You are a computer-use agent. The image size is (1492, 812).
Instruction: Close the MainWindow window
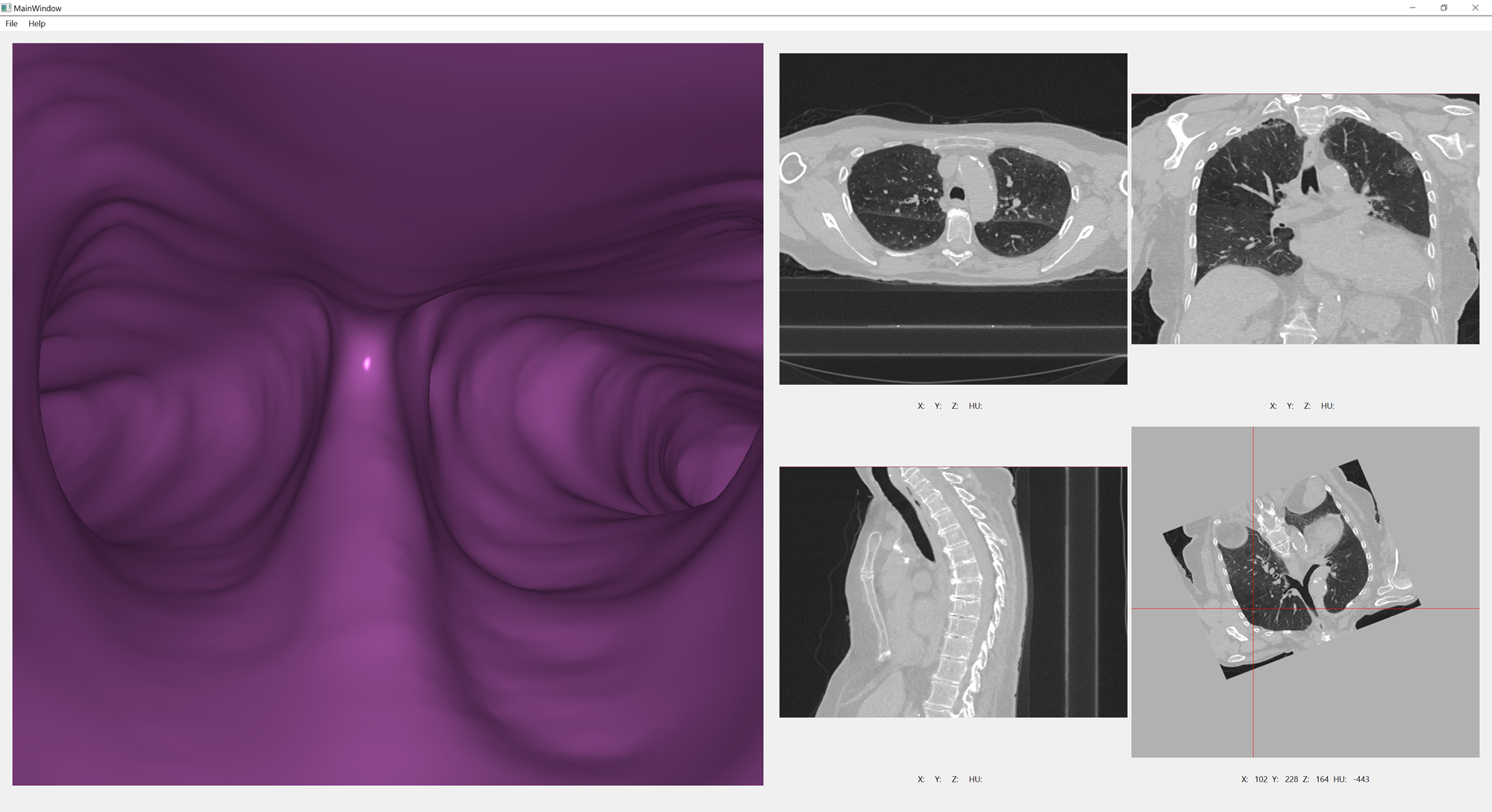1475,7
